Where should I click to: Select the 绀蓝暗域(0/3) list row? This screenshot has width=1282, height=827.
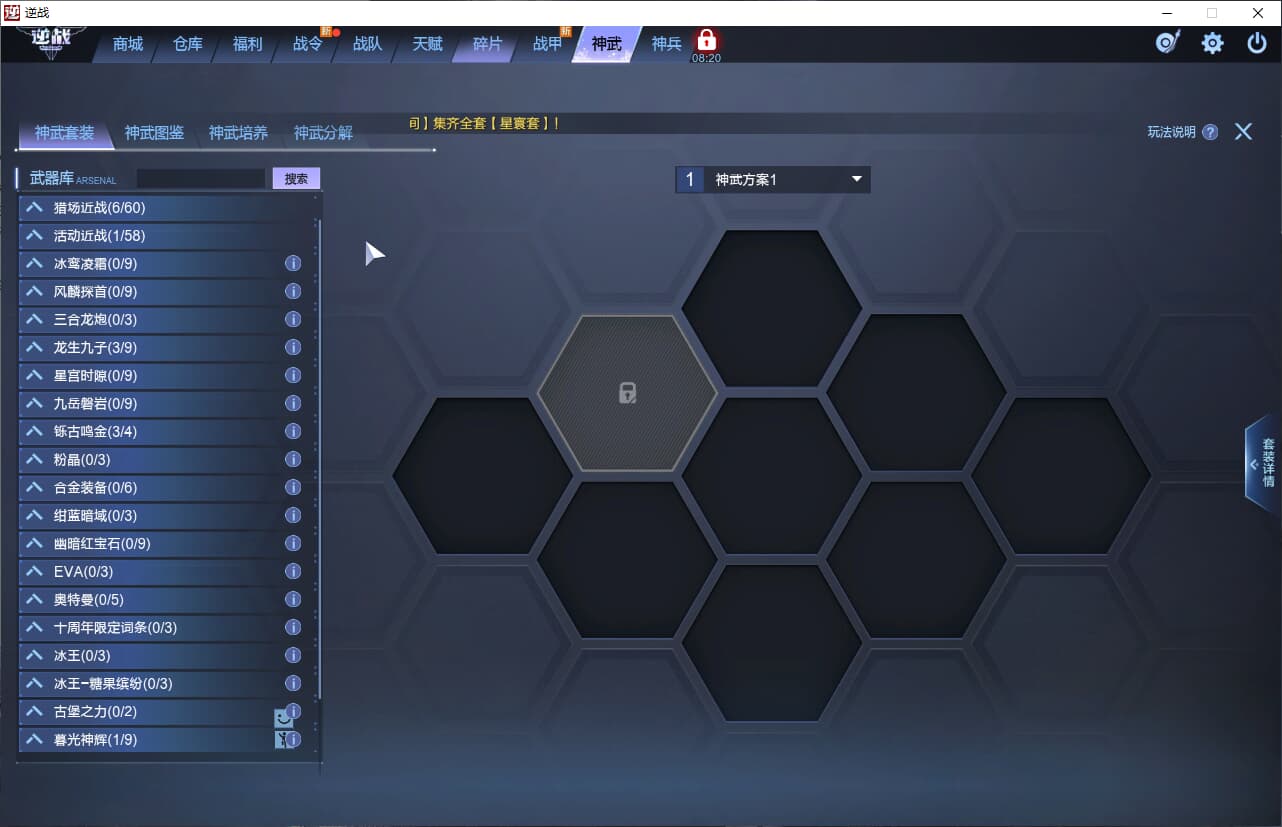coord(167,516)
